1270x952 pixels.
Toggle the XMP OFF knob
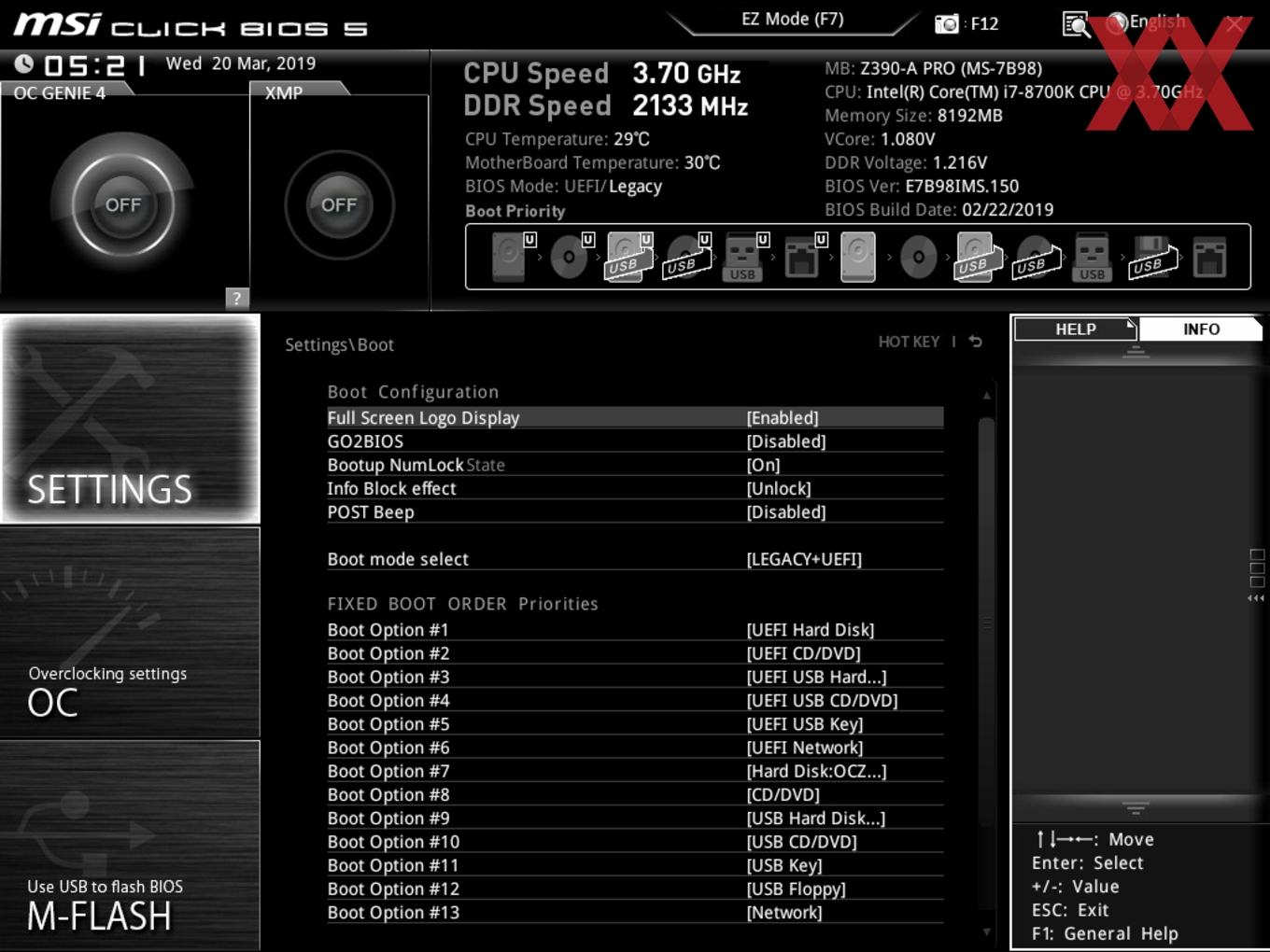[339, 204]
